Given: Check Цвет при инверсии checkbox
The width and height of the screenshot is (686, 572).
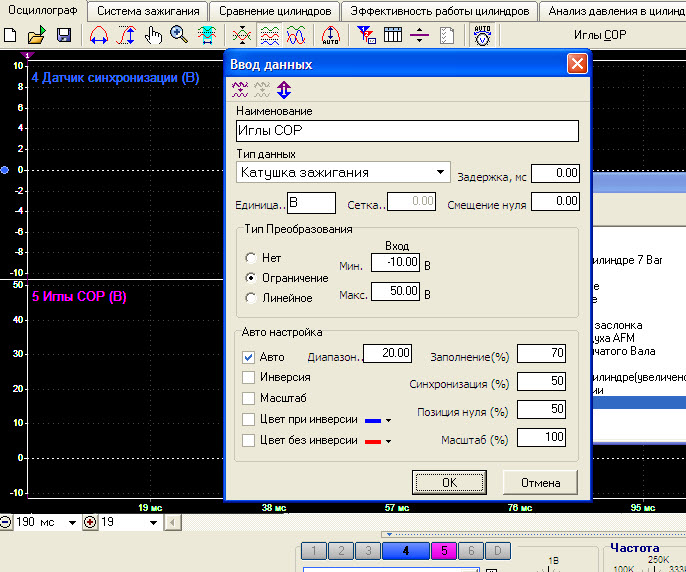Looking at the screenshot, I should 248,419.
